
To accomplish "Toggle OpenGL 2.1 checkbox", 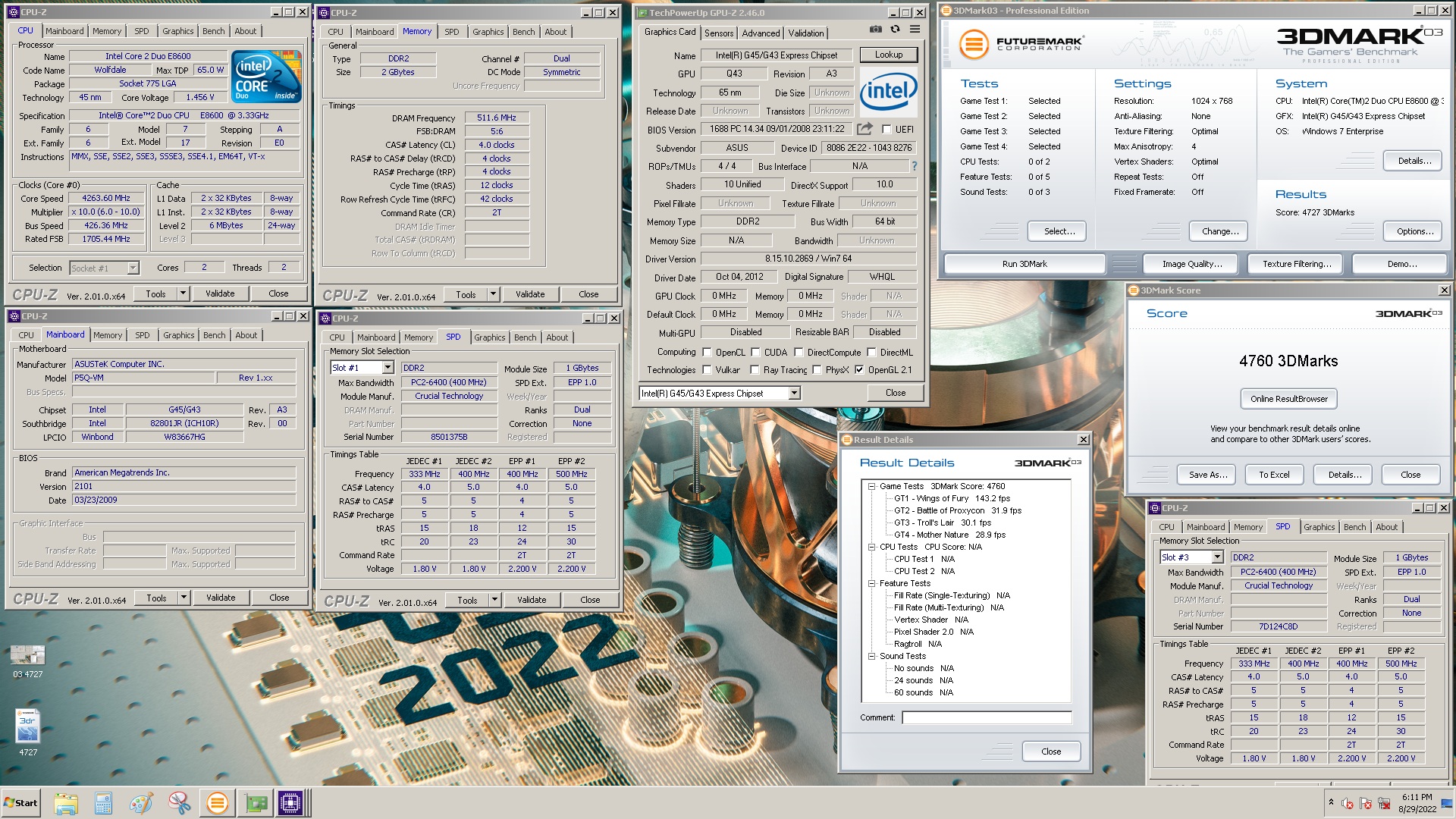I will click(x=859, y=370).
